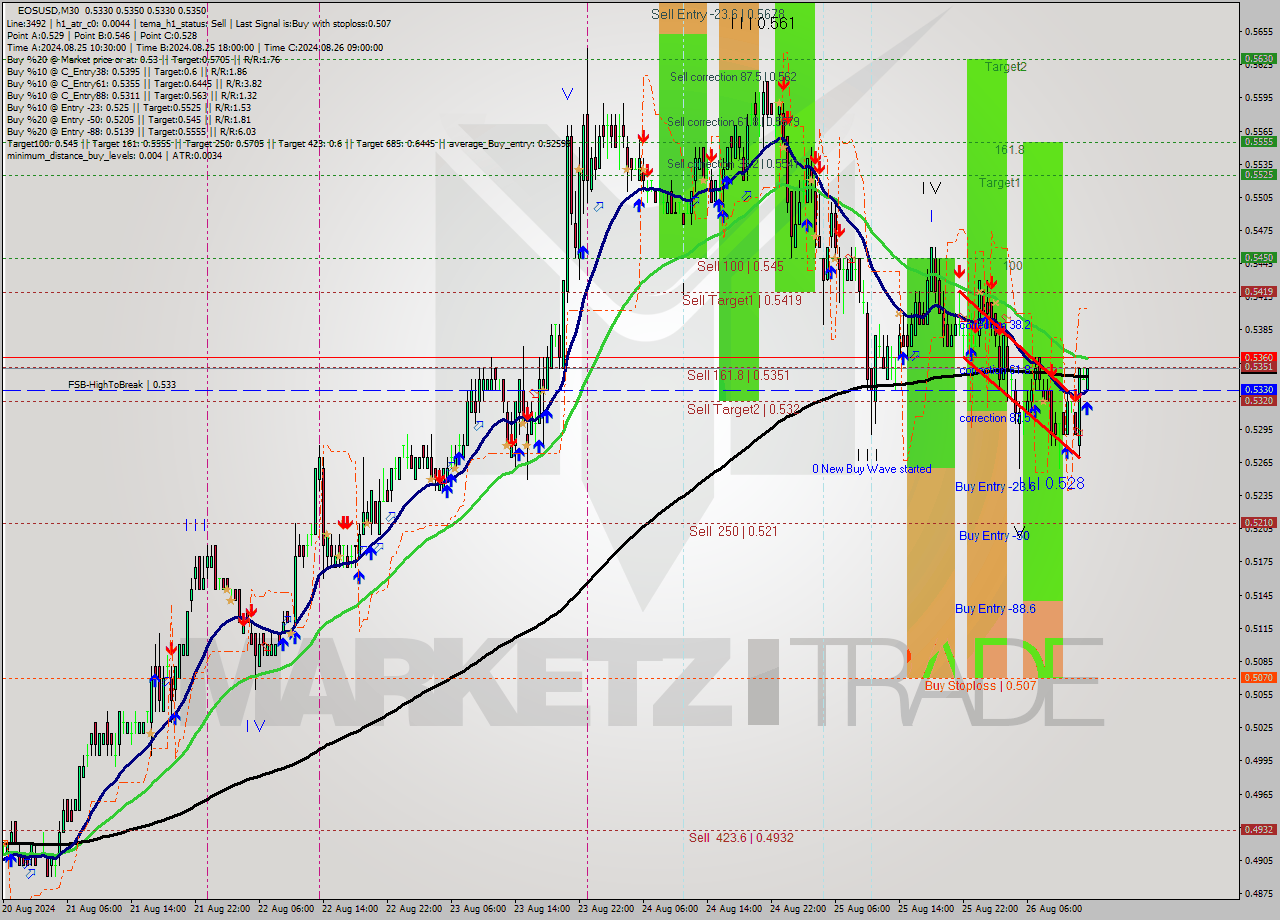Select the 'Sell 100 | 0.545' level label
The width and height of the screenshot is (1280, 920).
[x=740, y=266]
